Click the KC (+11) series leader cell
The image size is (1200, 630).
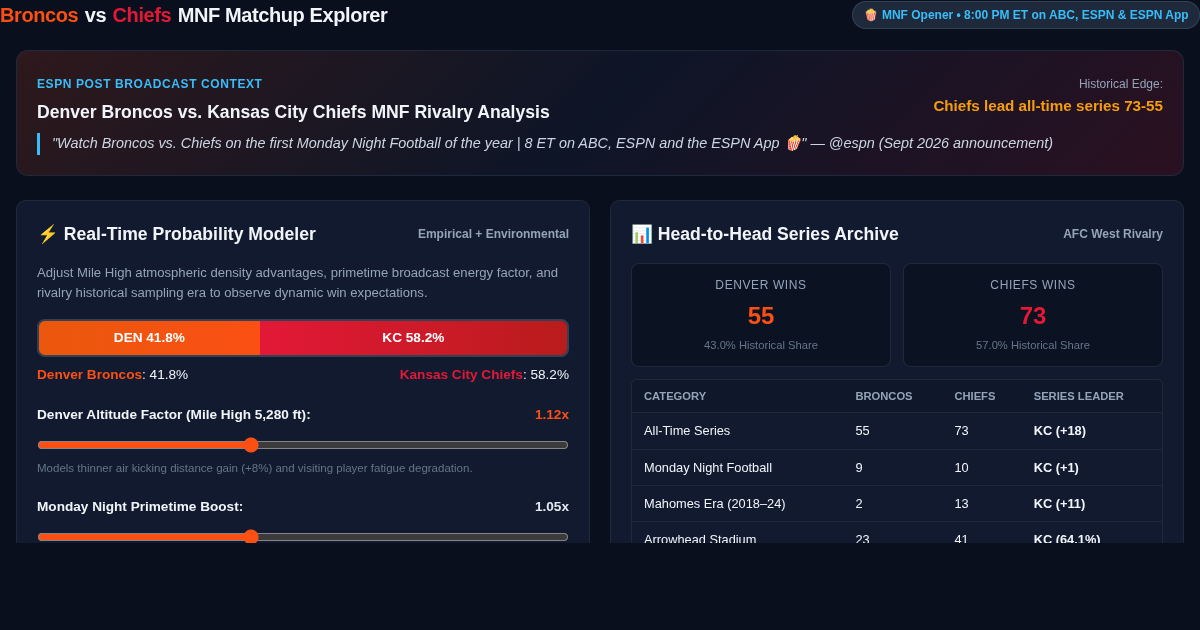click(x=1060, y=504)
